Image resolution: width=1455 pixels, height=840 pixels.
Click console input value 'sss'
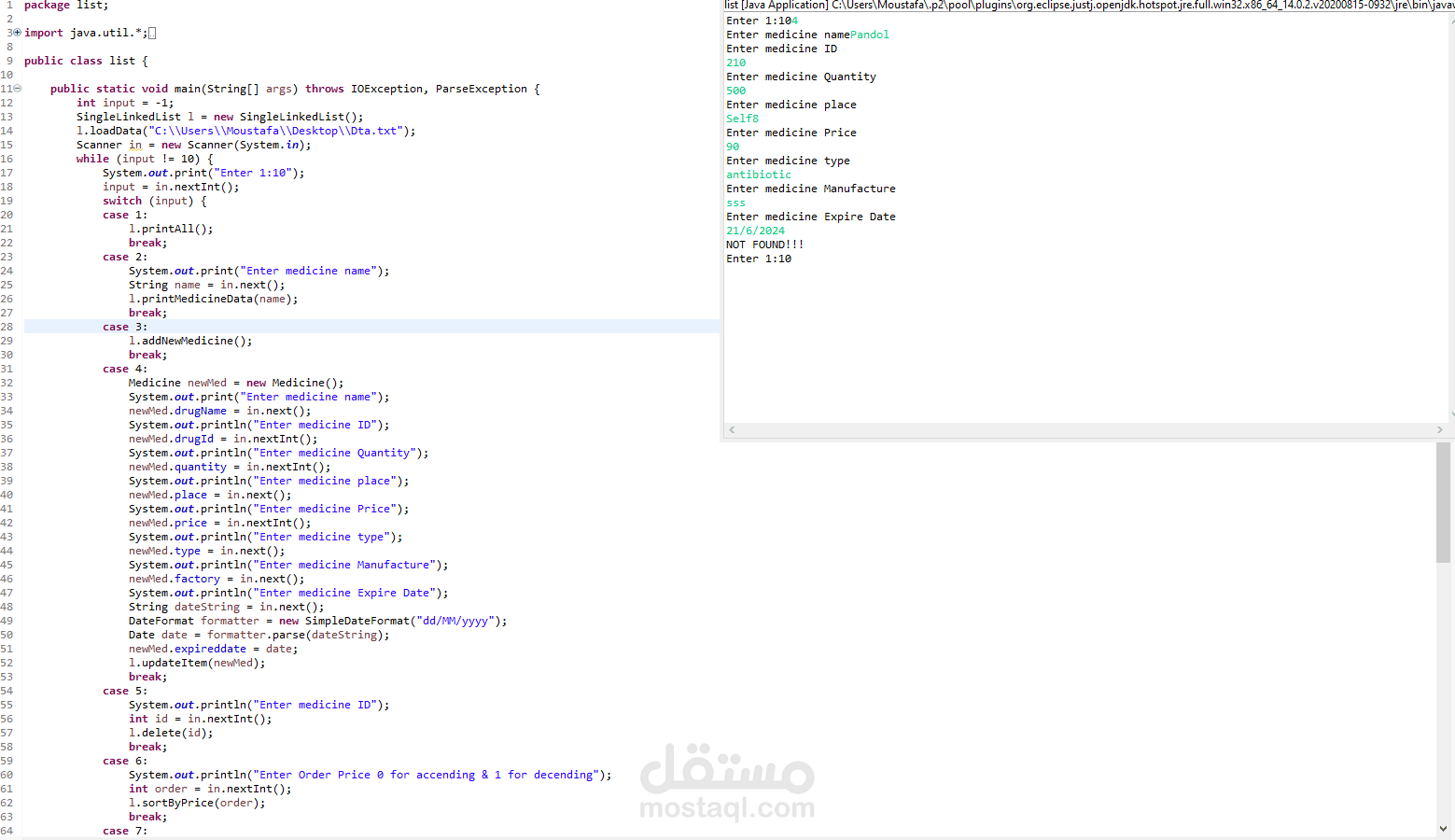tap(736, 203)
